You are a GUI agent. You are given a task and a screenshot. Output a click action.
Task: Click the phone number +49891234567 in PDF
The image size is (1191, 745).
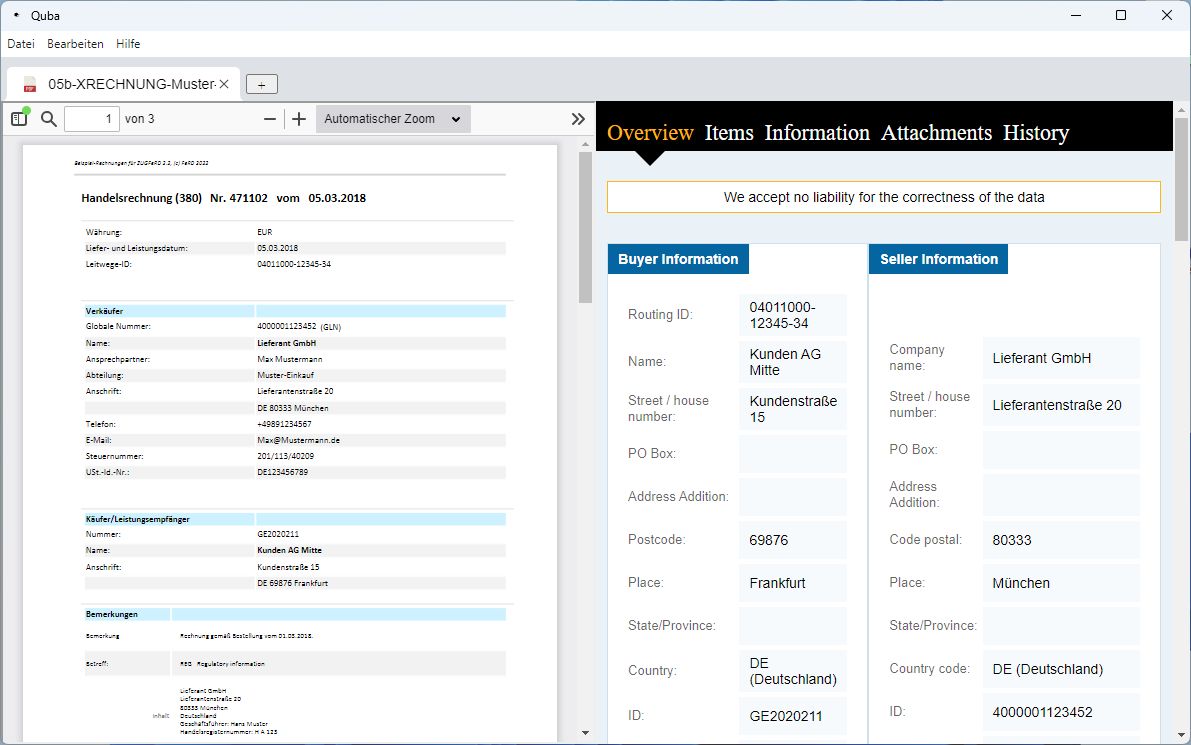284,425
